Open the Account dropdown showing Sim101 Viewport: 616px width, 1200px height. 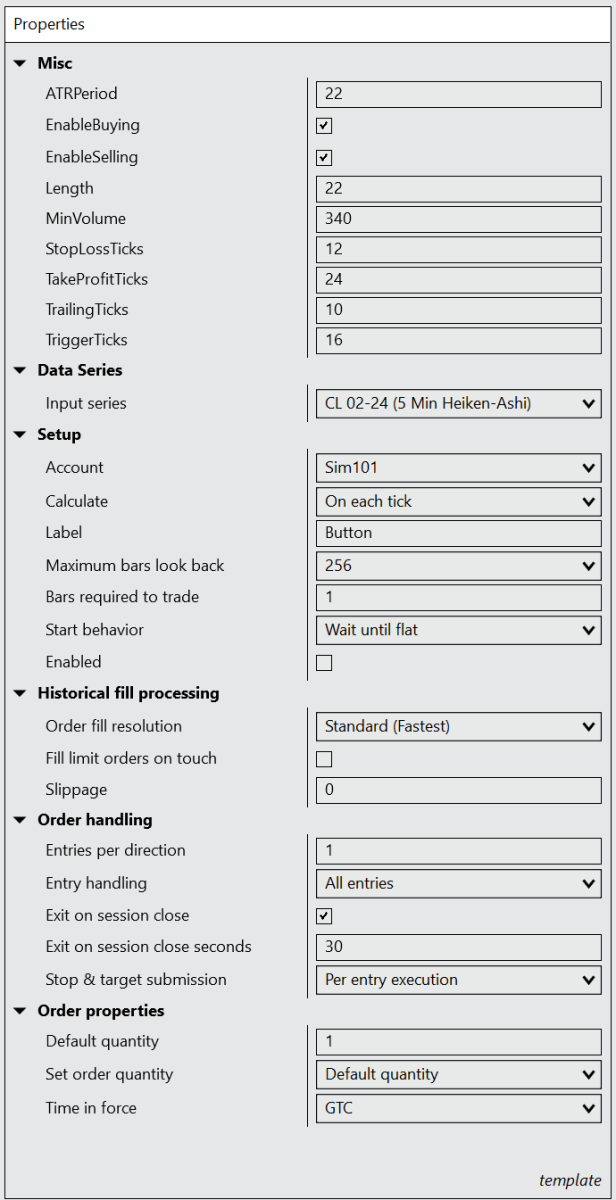pyautogui.click(x=459, y=468)
